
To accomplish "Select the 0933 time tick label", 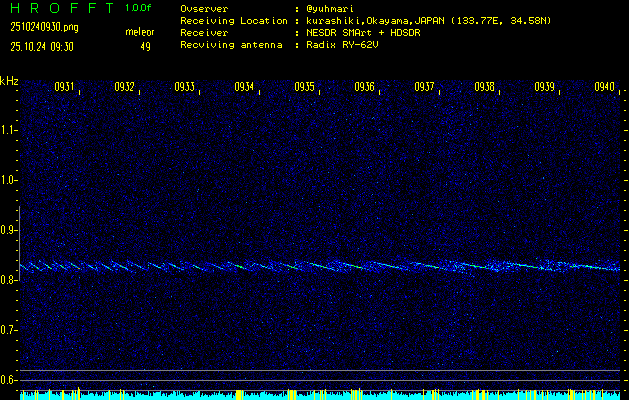I will 184,87.
